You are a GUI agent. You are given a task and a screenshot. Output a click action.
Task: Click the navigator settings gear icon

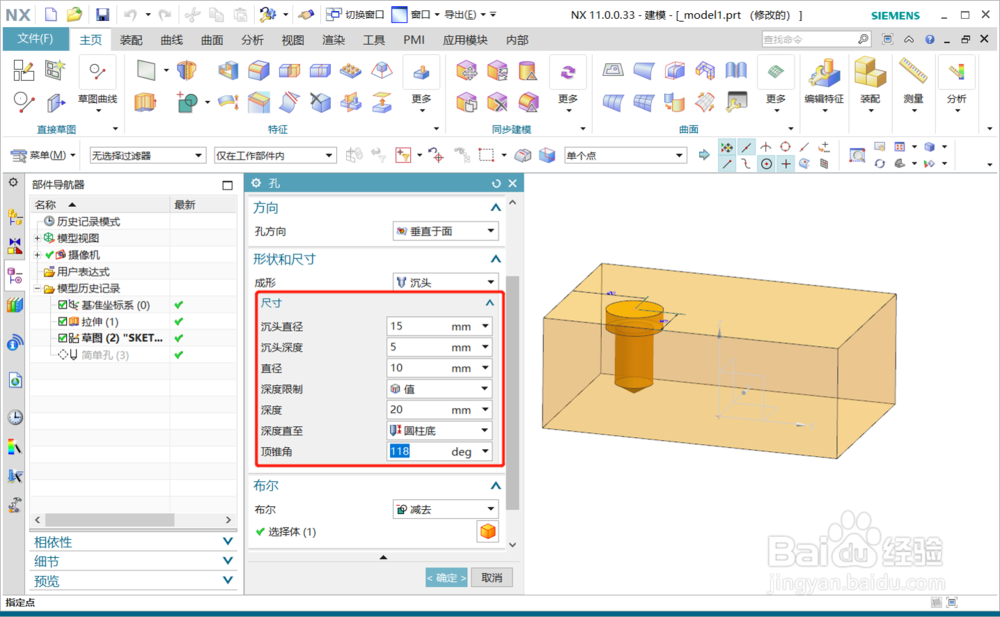click(13, 182)
